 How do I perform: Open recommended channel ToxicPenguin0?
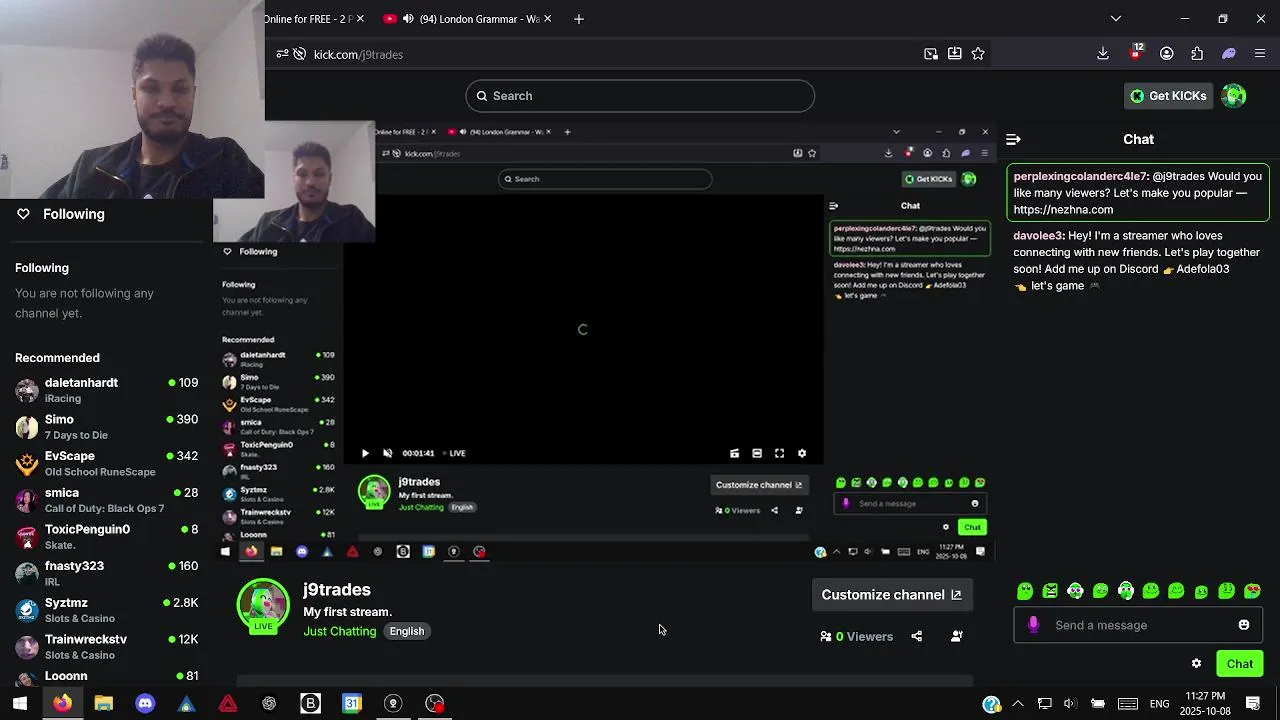106,537
